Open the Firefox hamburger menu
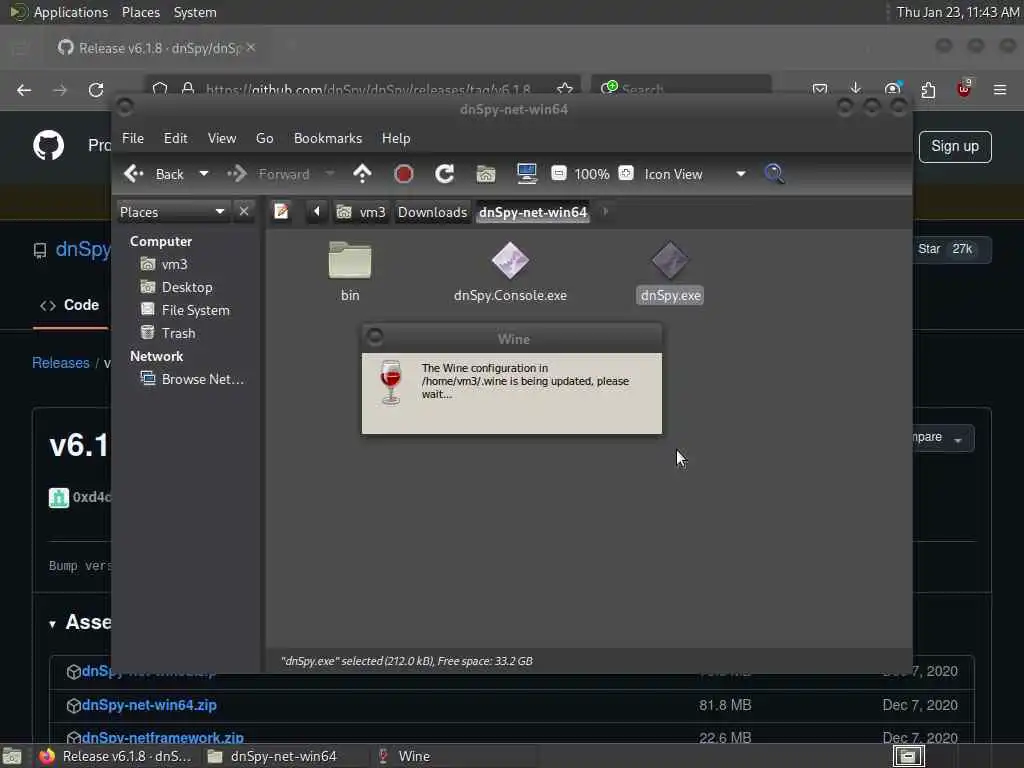1024x768 pixels. pos(1000,89)
